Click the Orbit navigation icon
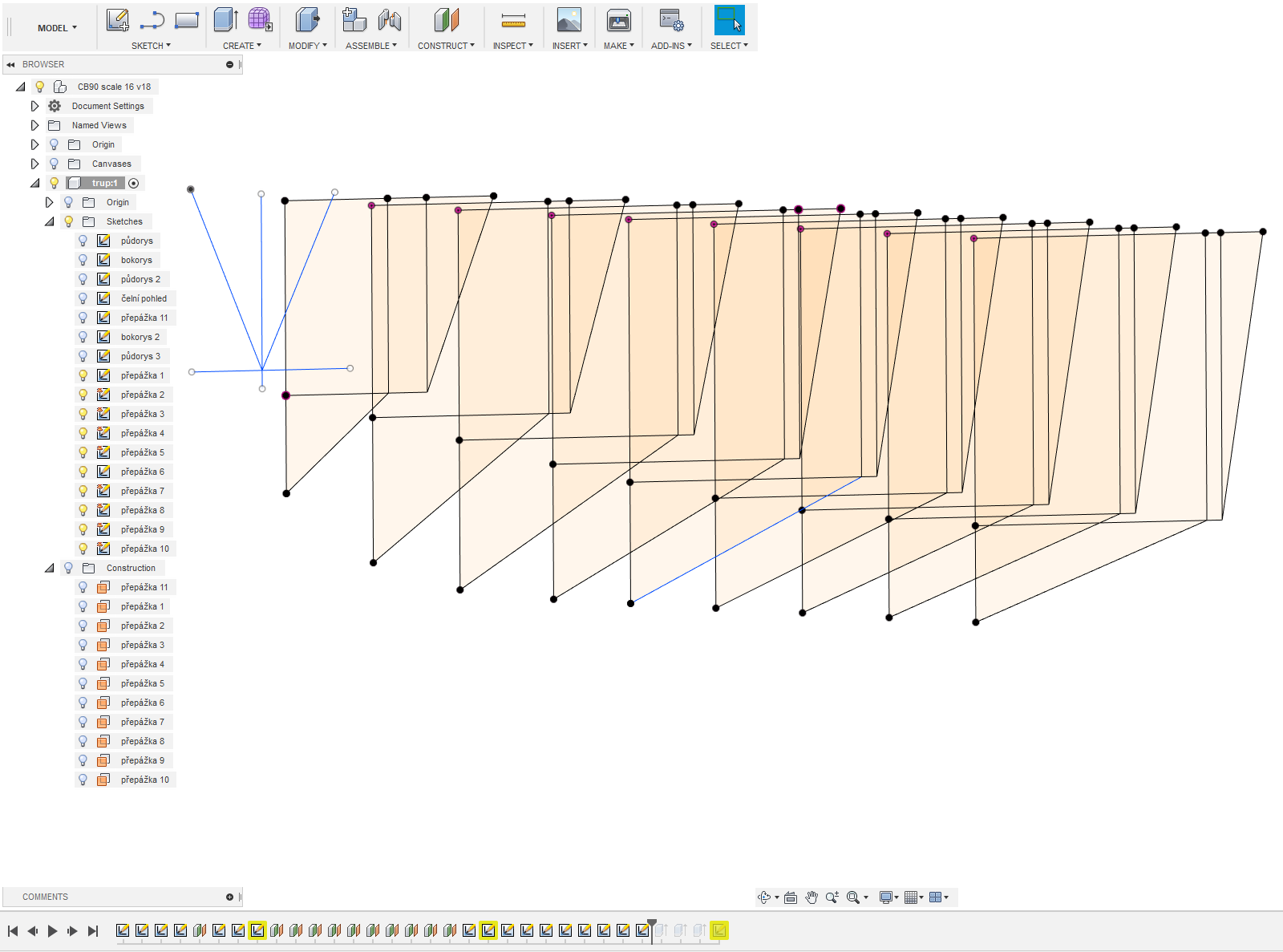This screenshot has width=1283, height=952. 764,897
